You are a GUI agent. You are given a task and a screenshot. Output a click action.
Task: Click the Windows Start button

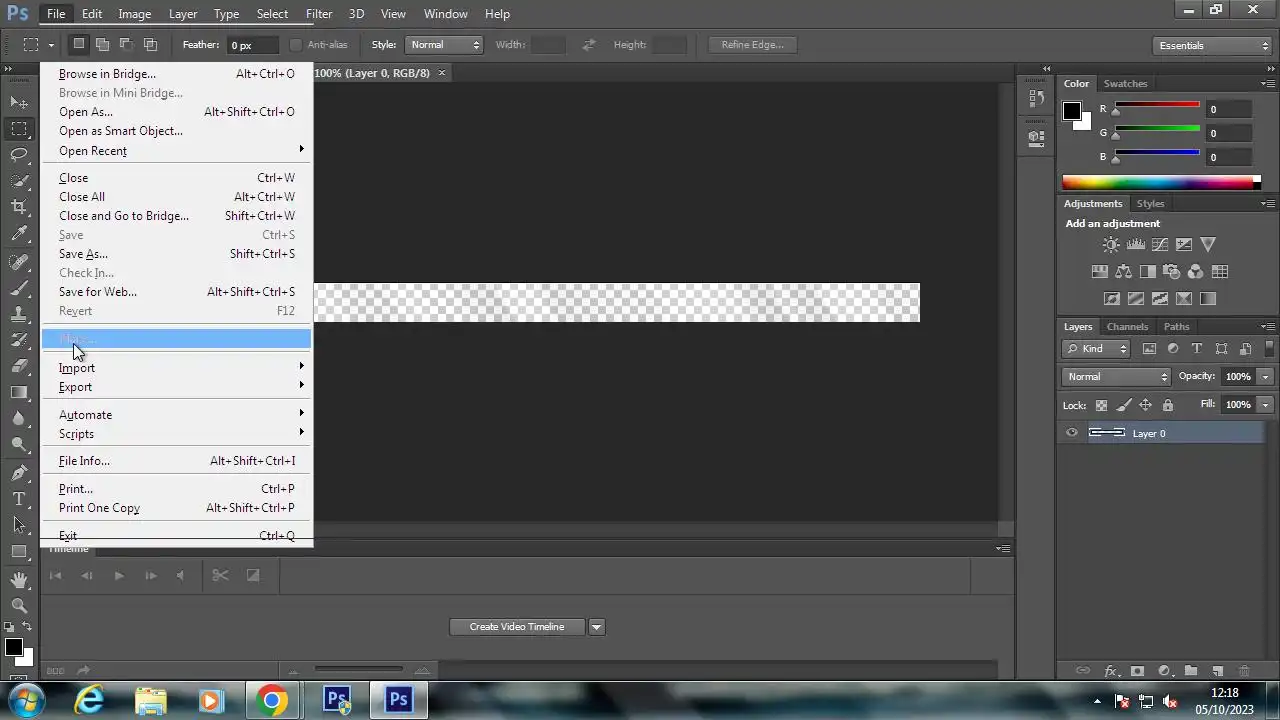pyautogui.click(x=25, y=700)
